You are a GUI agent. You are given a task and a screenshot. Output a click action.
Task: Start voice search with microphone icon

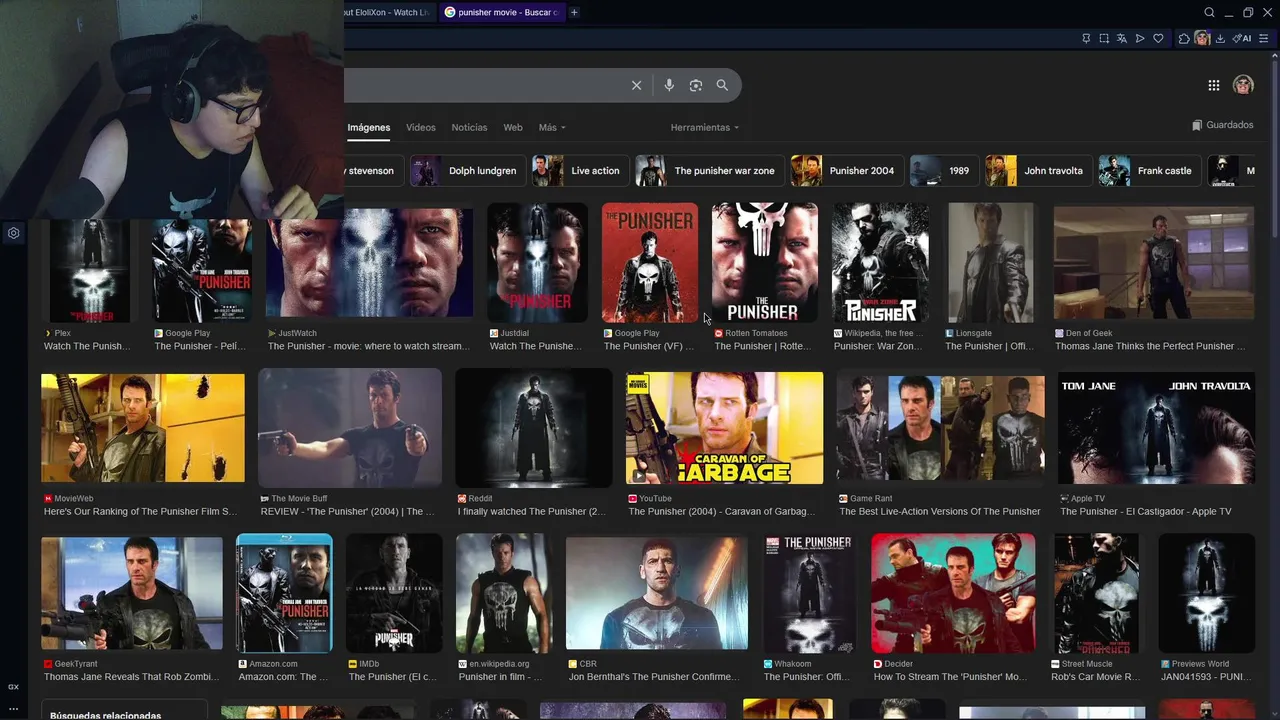[669, 86]
